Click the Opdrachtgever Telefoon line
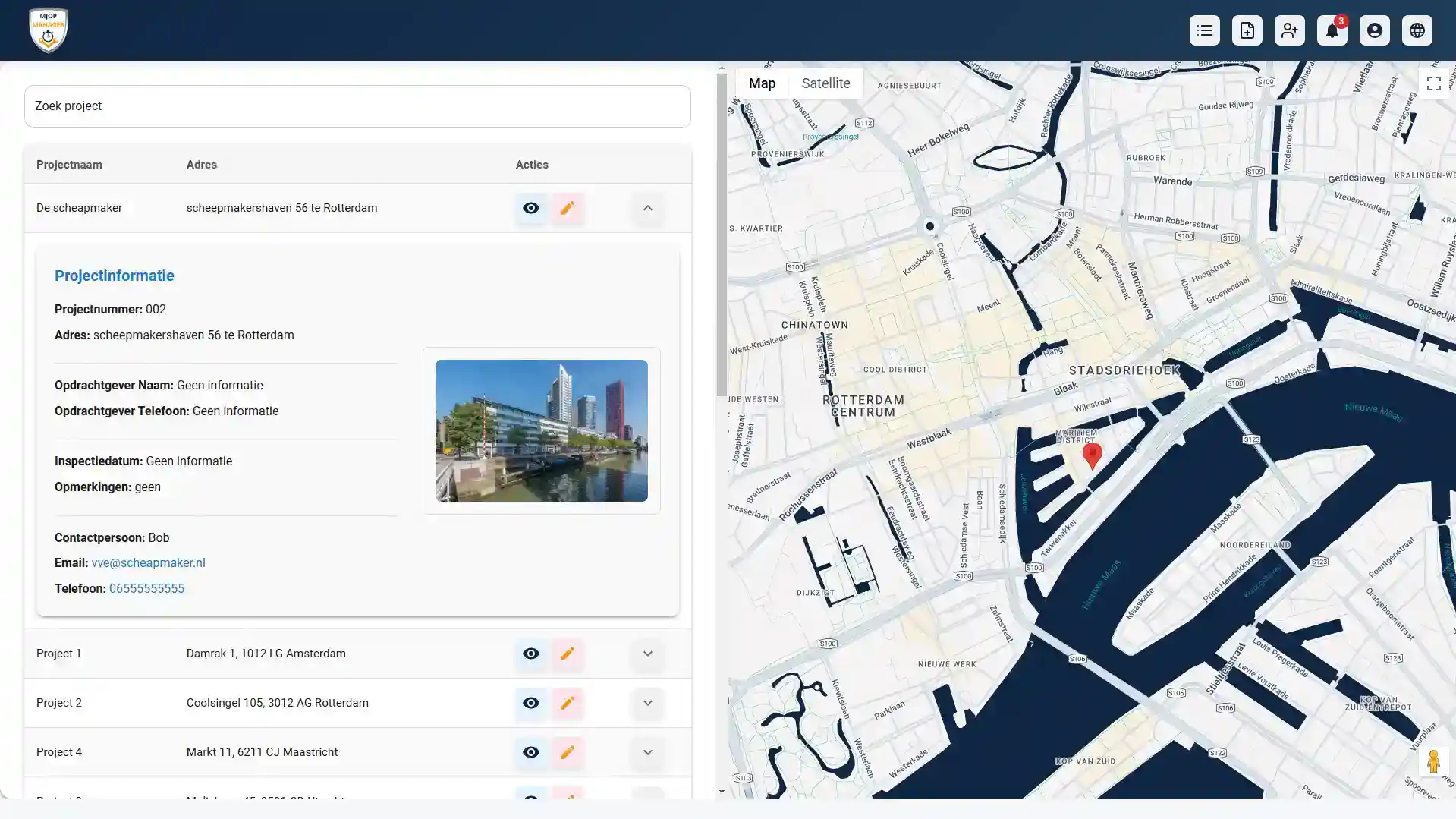 (166, 411)
